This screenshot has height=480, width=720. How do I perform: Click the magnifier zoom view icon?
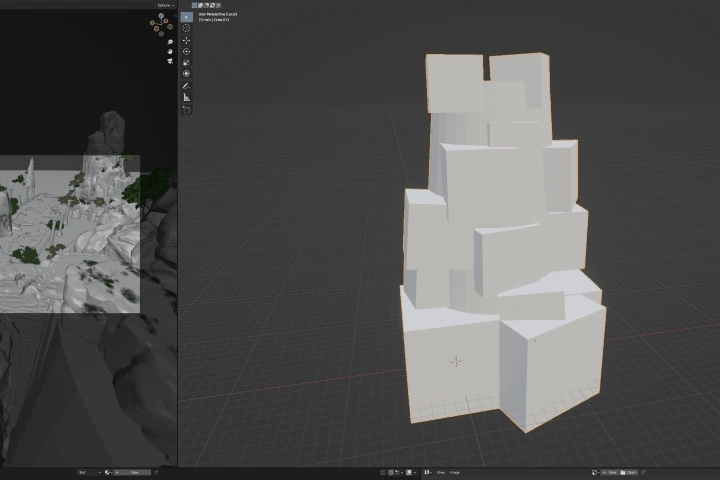[x=170, y=42]
